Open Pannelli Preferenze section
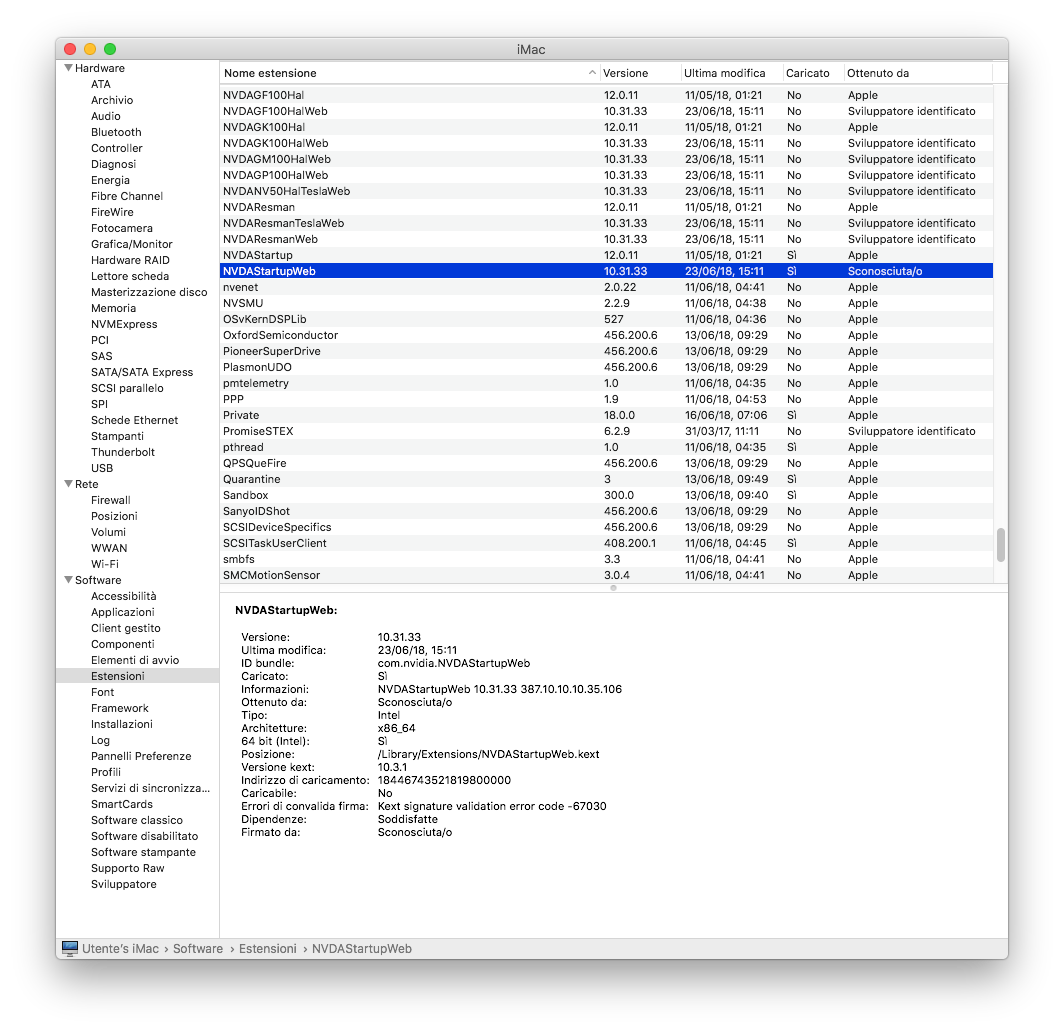Viewport: 1064px width, 1033px height. tap(141, 756)
